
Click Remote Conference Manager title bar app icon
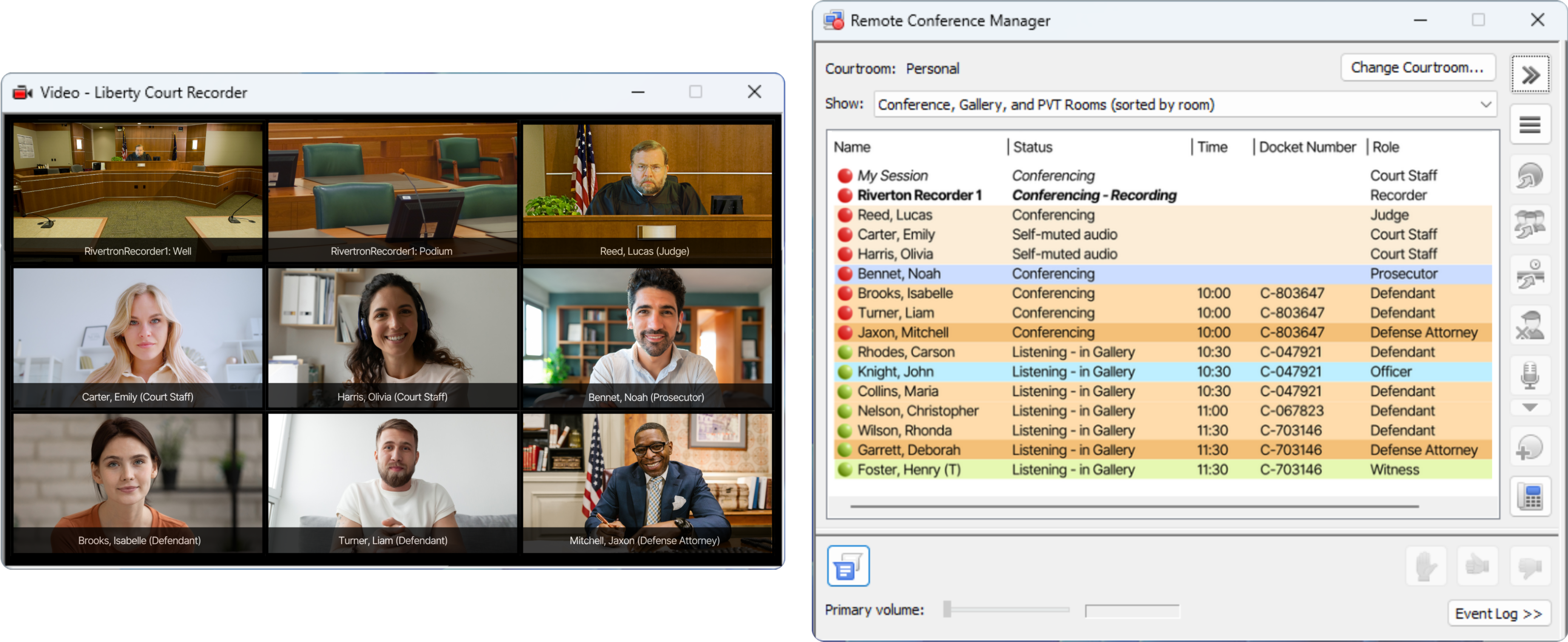(x=834, y=21)
